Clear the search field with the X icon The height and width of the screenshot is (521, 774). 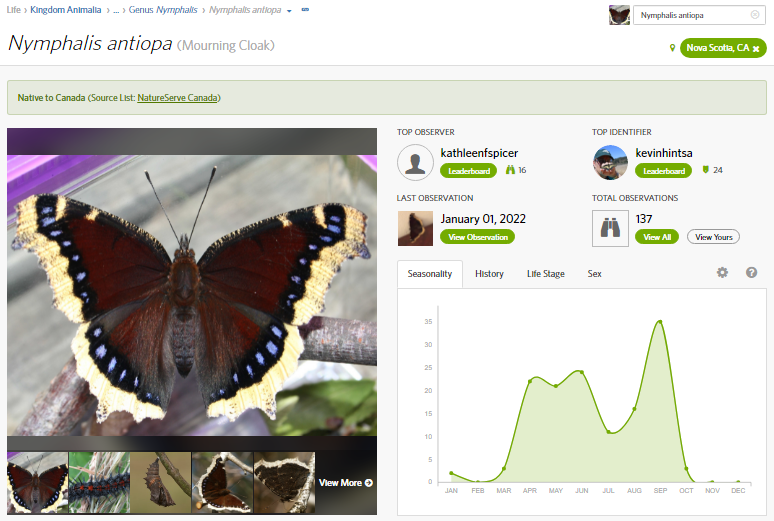(x=755, y=15)
